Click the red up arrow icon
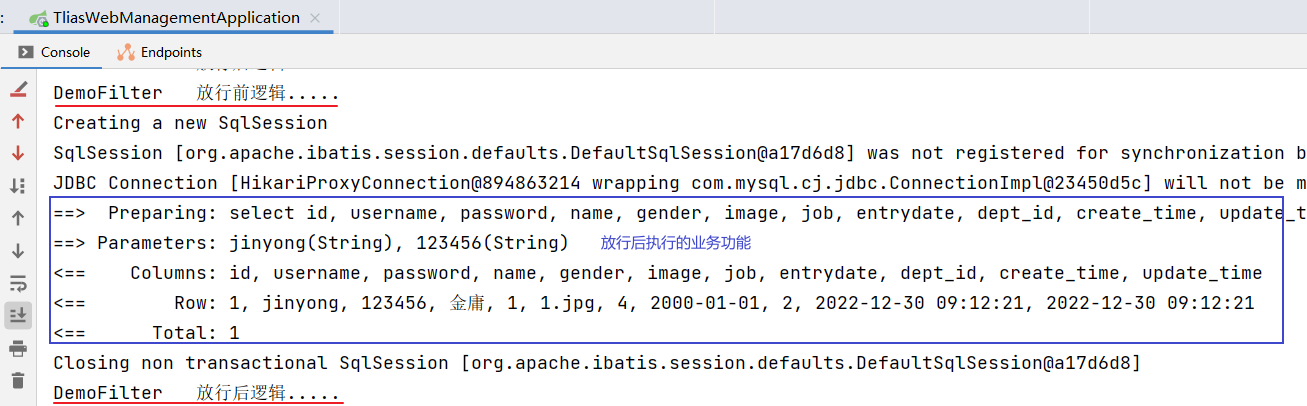The height and width of the screenshot is (406, 1307). pyautogui.click(x=18, y=121)
